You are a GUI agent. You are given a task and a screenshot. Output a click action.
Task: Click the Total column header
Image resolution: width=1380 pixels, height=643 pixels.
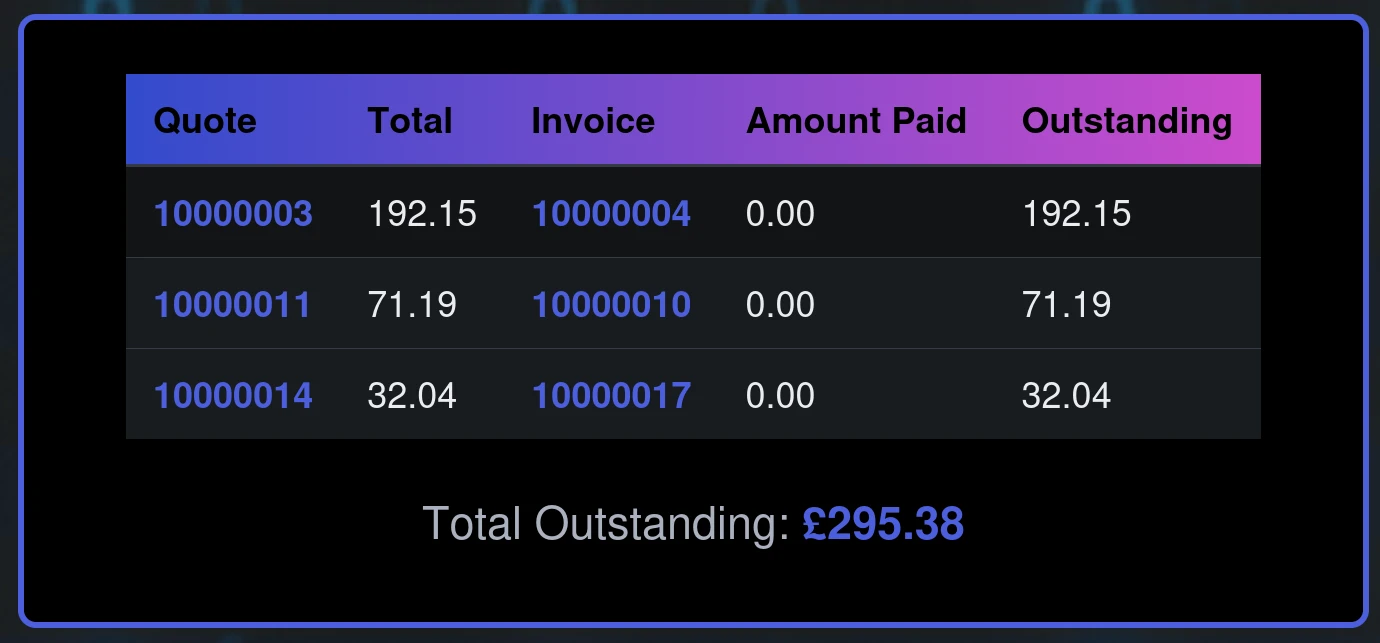point(410,121)
